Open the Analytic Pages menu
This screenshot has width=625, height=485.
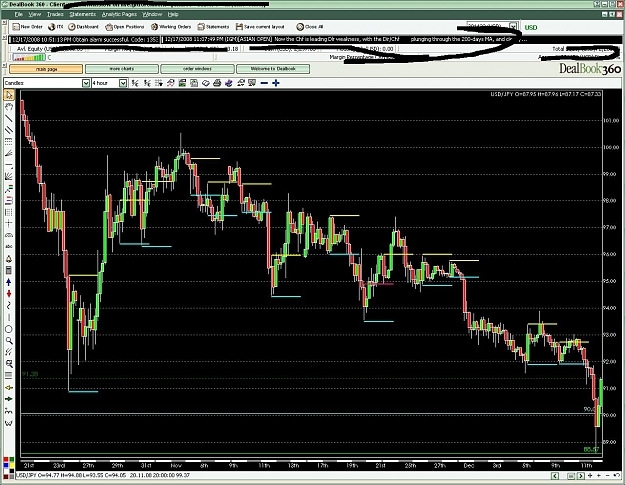(x=119, y=14)
